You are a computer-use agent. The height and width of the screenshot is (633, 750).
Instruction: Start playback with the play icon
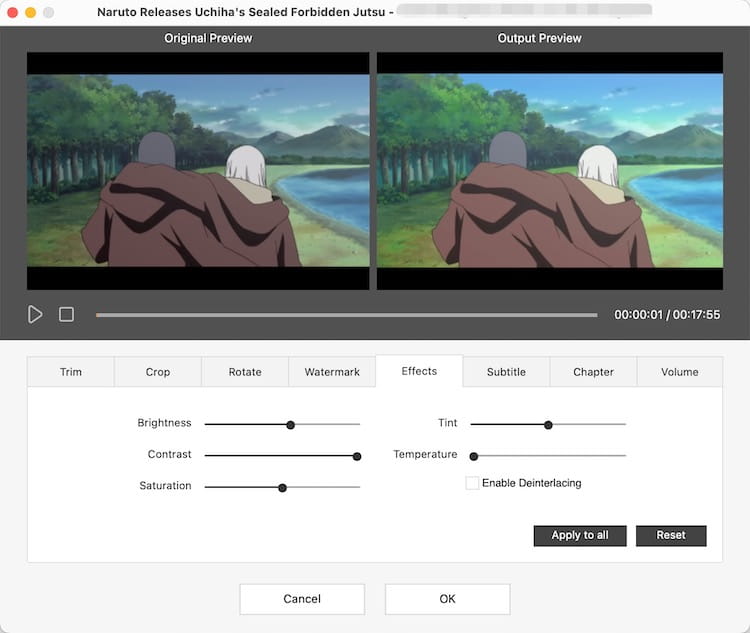(35, 314)
